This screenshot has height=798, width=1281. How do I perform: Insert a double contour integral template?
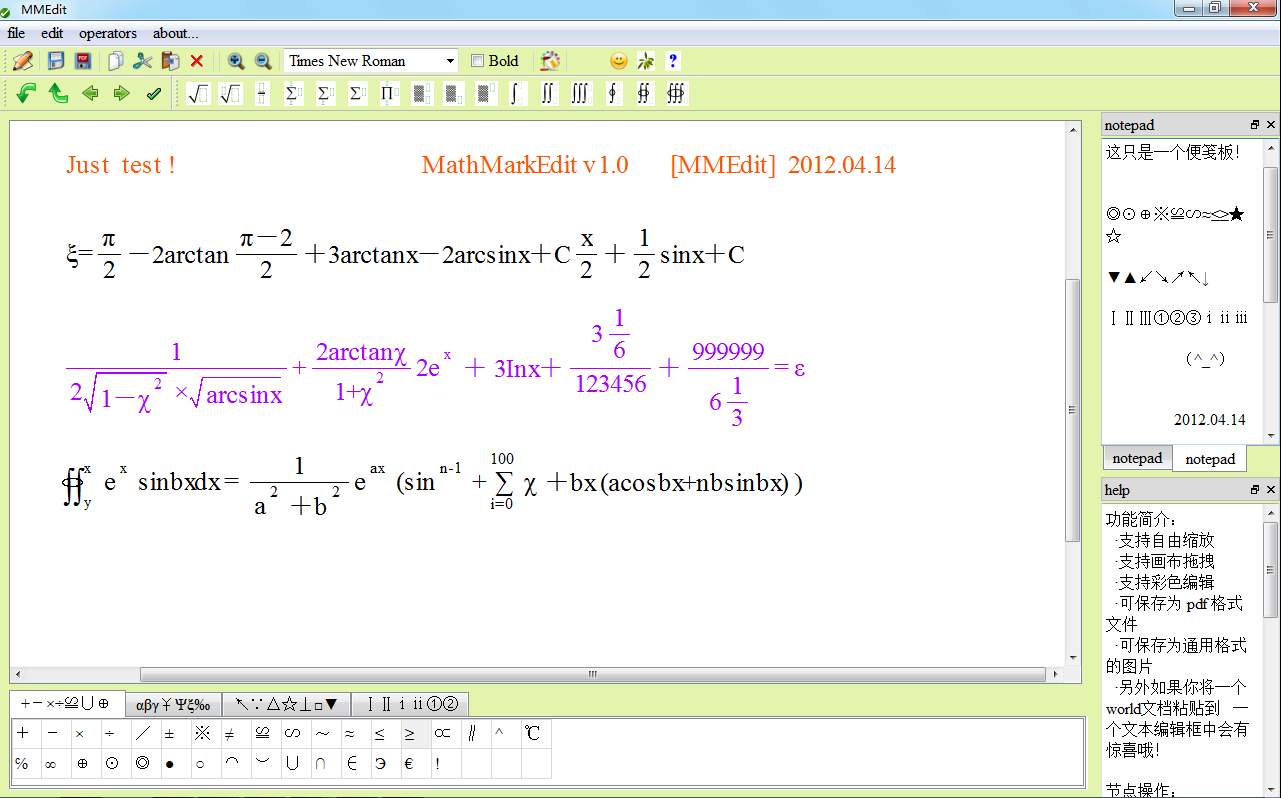coord(644,94)
